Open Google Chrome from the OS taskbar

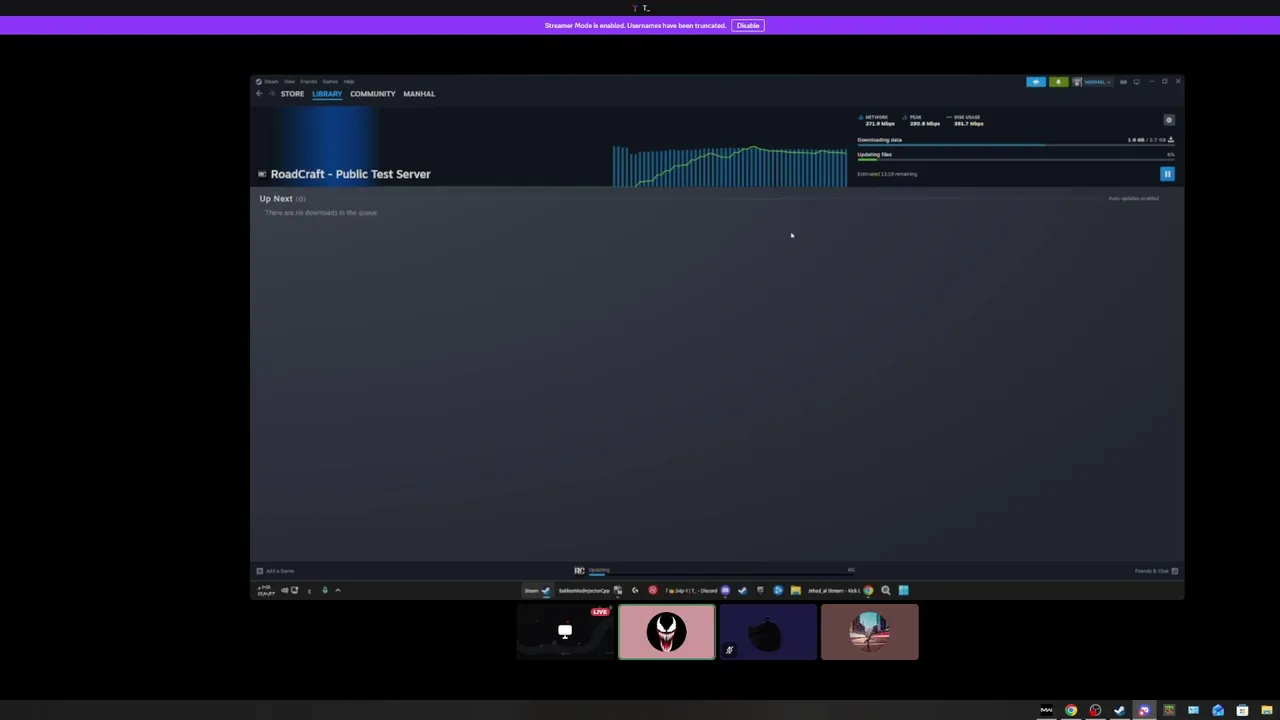point(1071,711)
